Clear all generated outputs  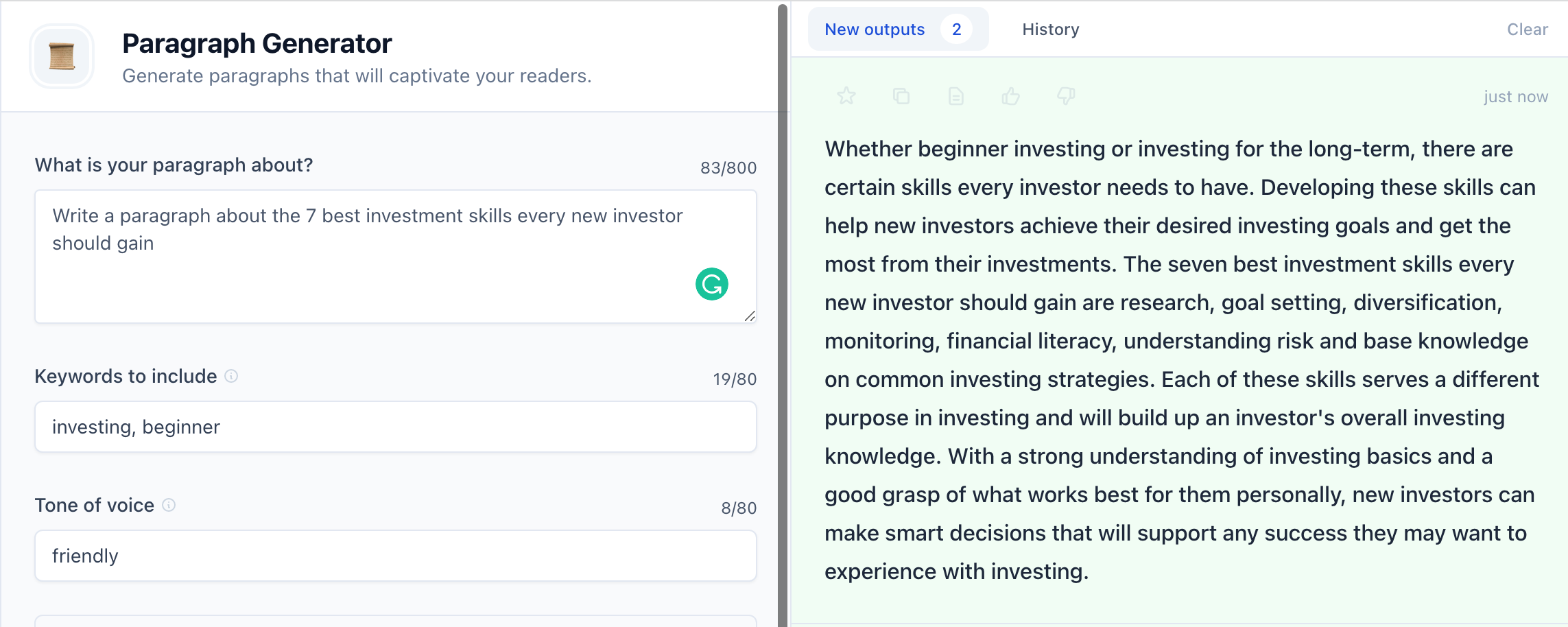tap(1528, 29)
